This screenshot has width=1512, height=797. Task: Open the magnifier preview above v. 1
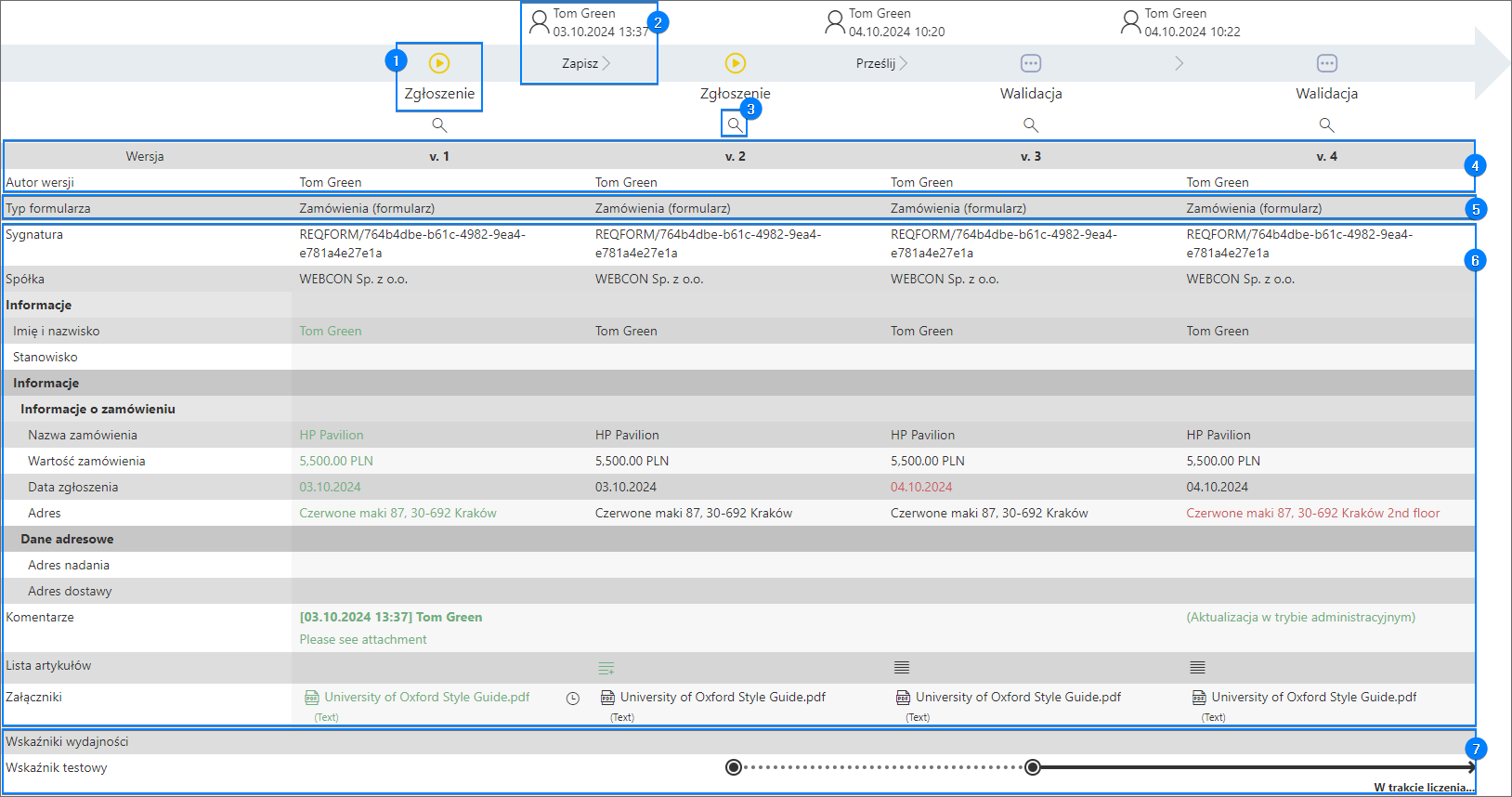tap(439, 124)
